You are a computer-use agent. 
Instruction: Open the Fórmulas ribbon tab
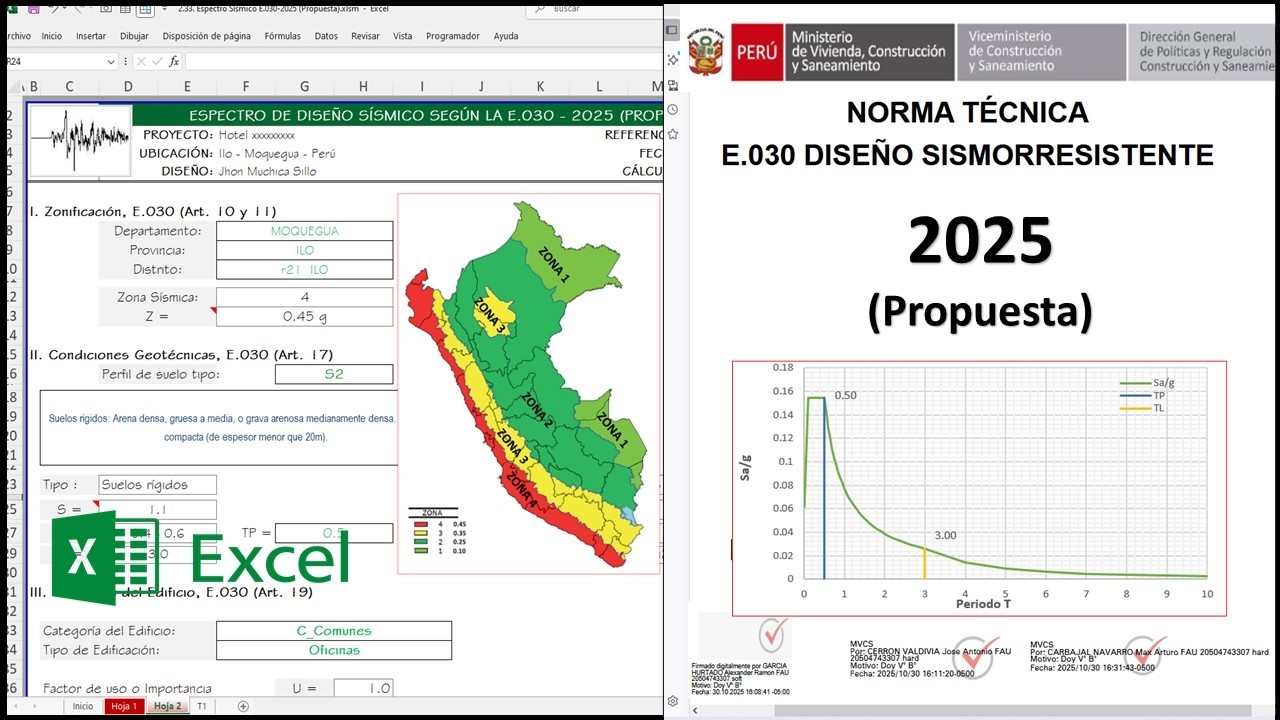pos(282,36)
